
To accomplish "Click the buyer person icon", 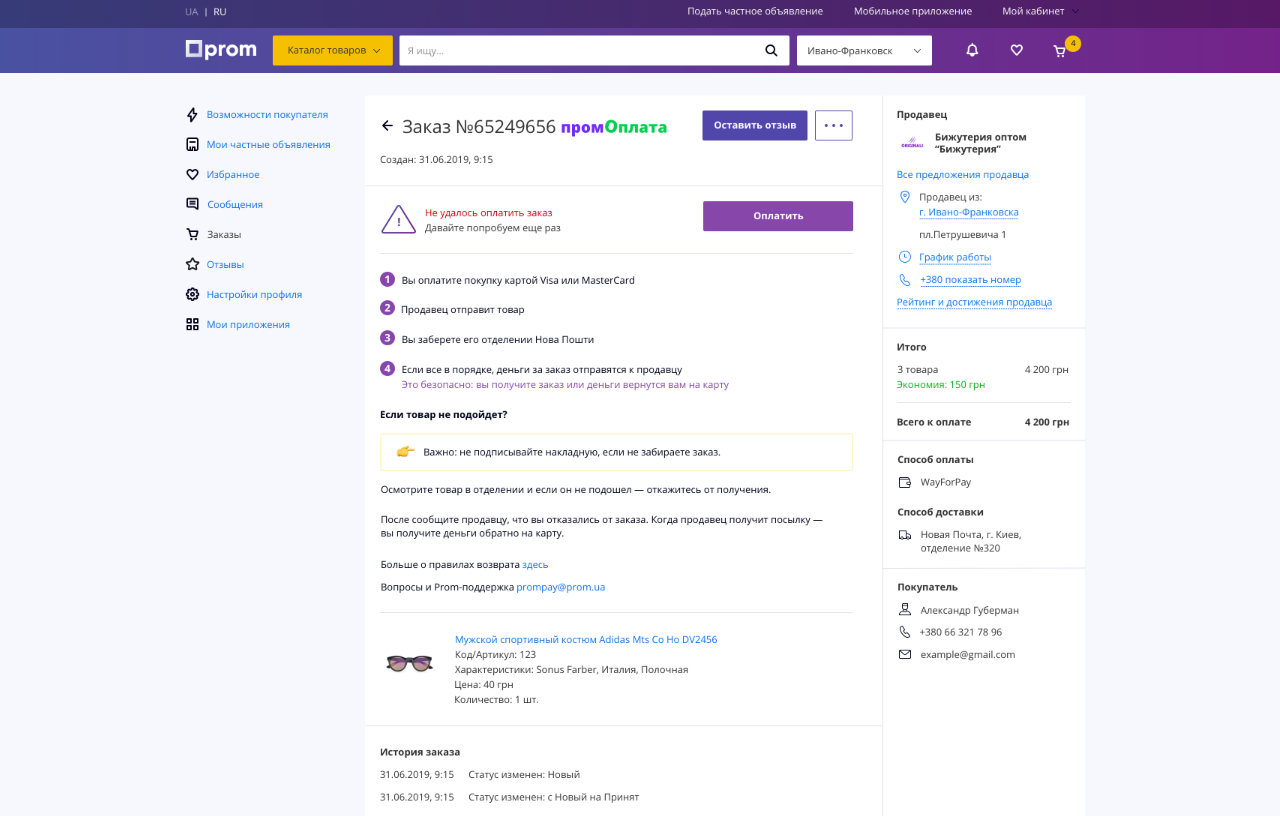I will (905, 609).
